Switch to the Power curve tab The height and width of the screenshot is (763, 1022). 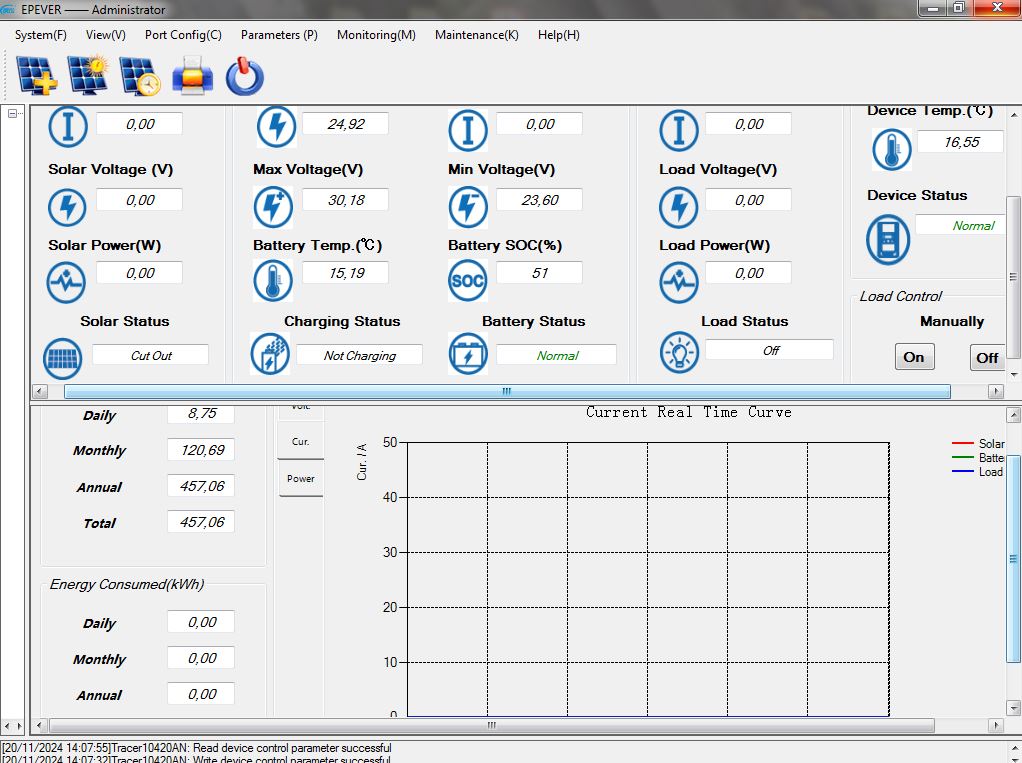click(301, 479)
